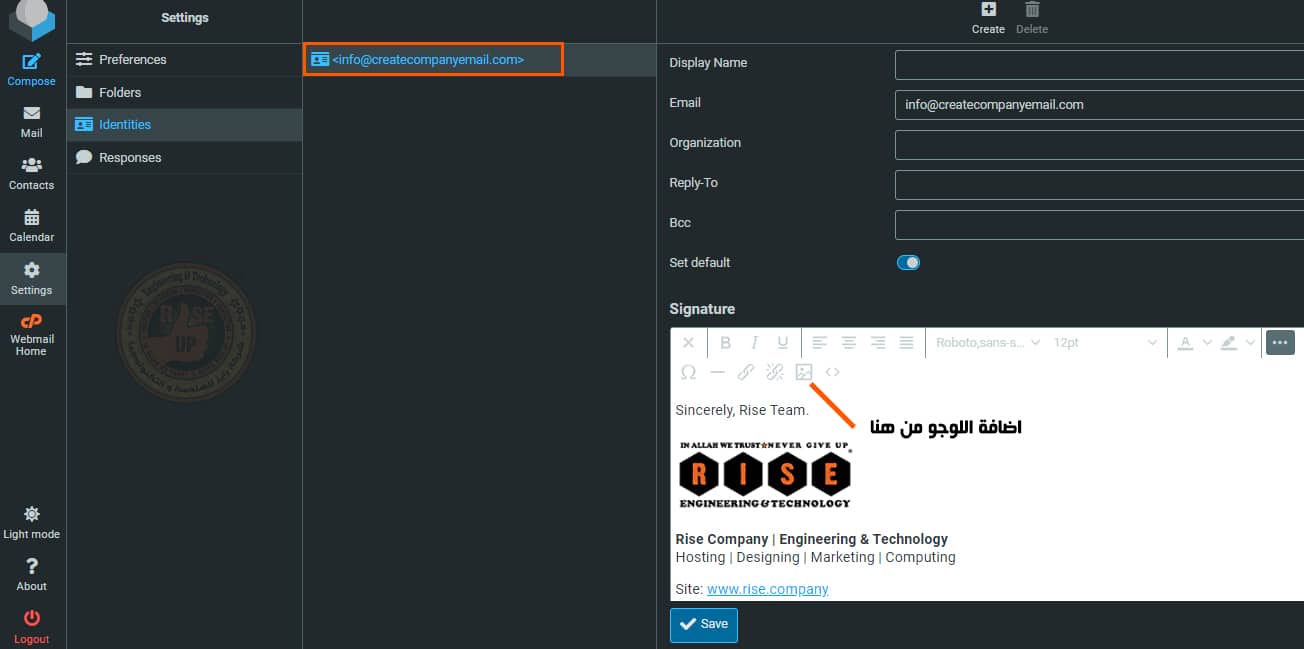This screenshot has width=1304, height=649.
Task: Open source code view in signature editor
Action: (x=832, y=372)
